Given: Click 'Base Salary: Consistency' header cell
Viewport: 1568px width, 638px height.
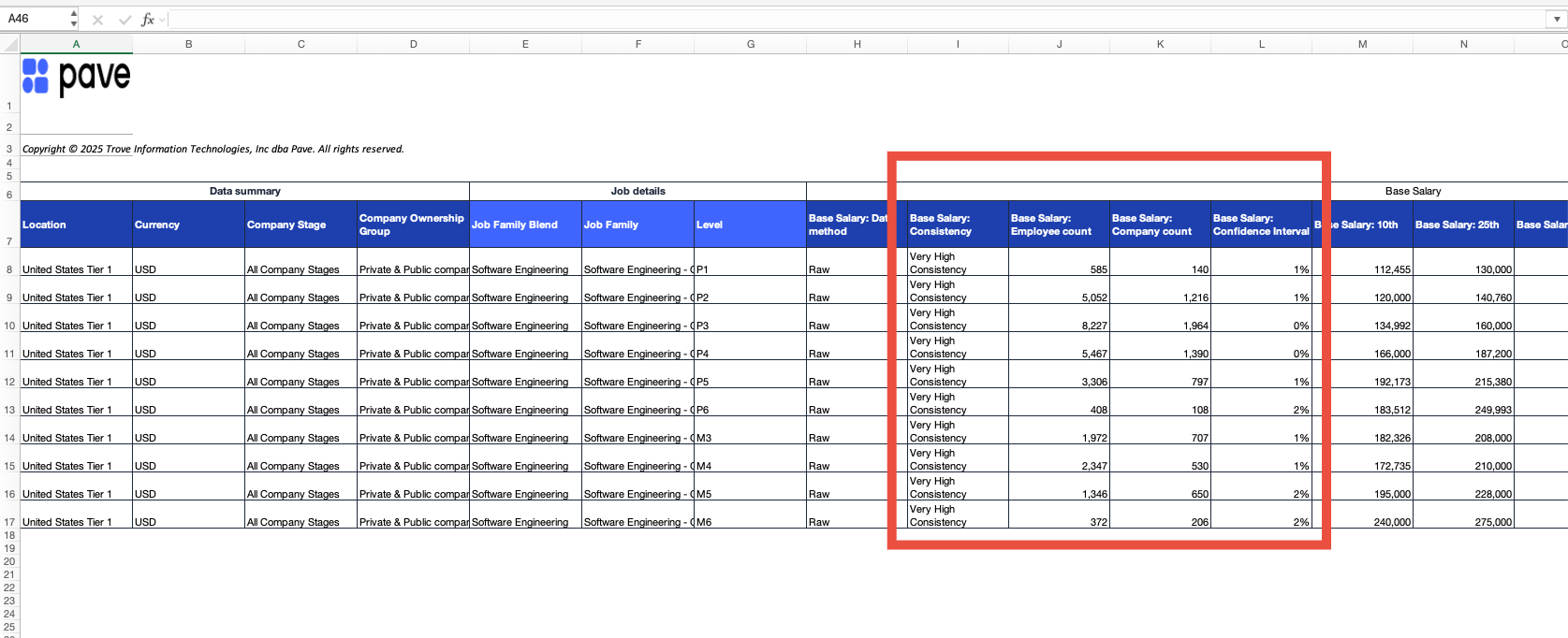Looking at the screenshot, I should (959, 225).
